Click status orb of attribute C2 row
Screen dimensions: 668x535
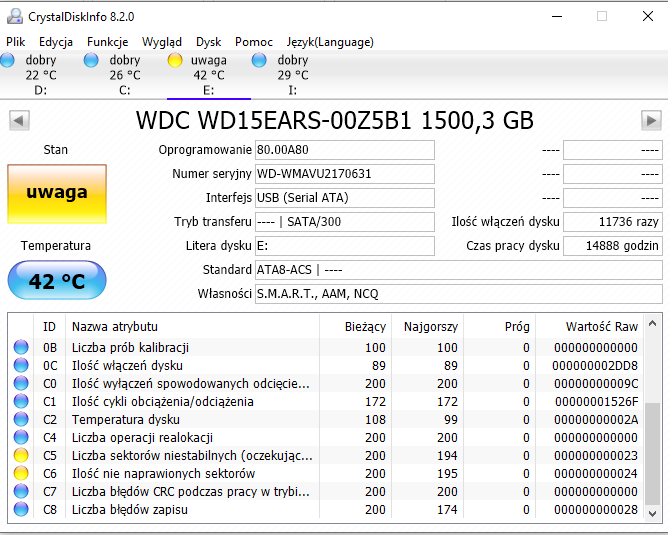pyautogui.click(x=21, y=419)
